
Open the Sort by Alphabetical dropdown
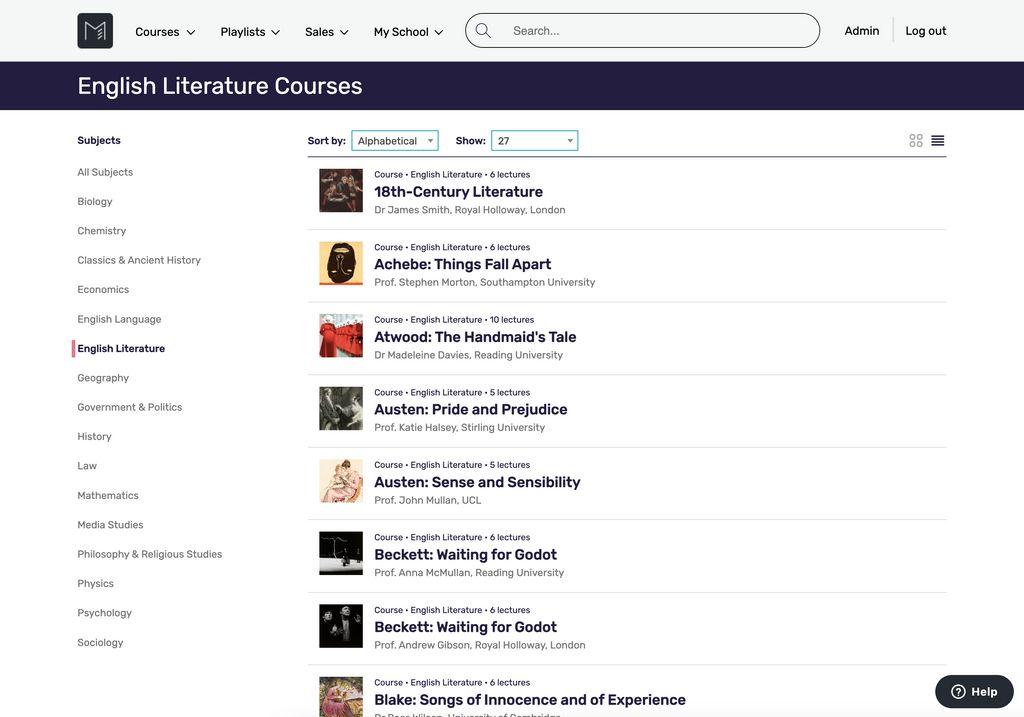[395, 140]
